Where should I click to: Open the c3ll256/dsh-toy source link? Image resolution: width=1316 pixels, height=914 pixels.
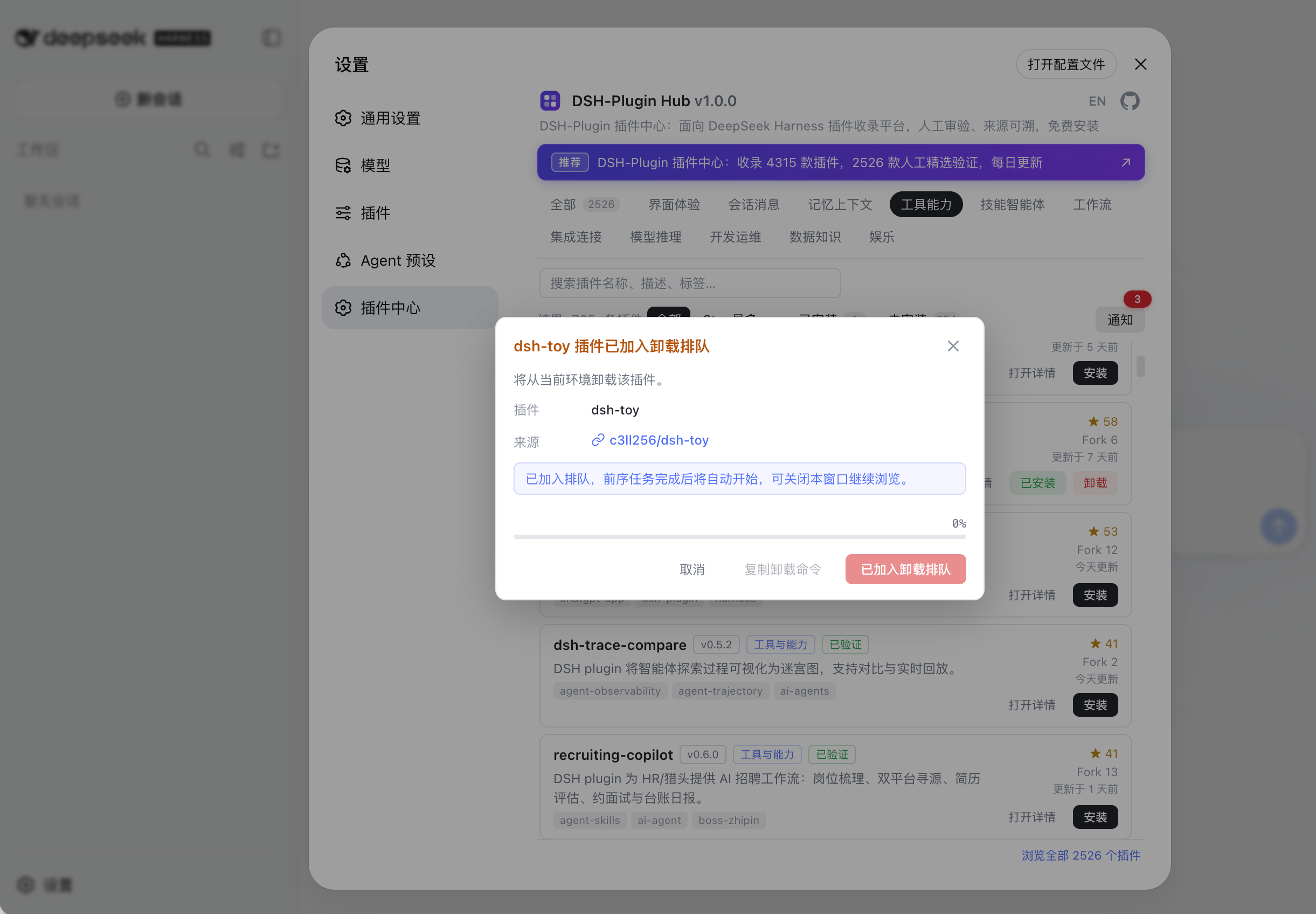point(650,440)
